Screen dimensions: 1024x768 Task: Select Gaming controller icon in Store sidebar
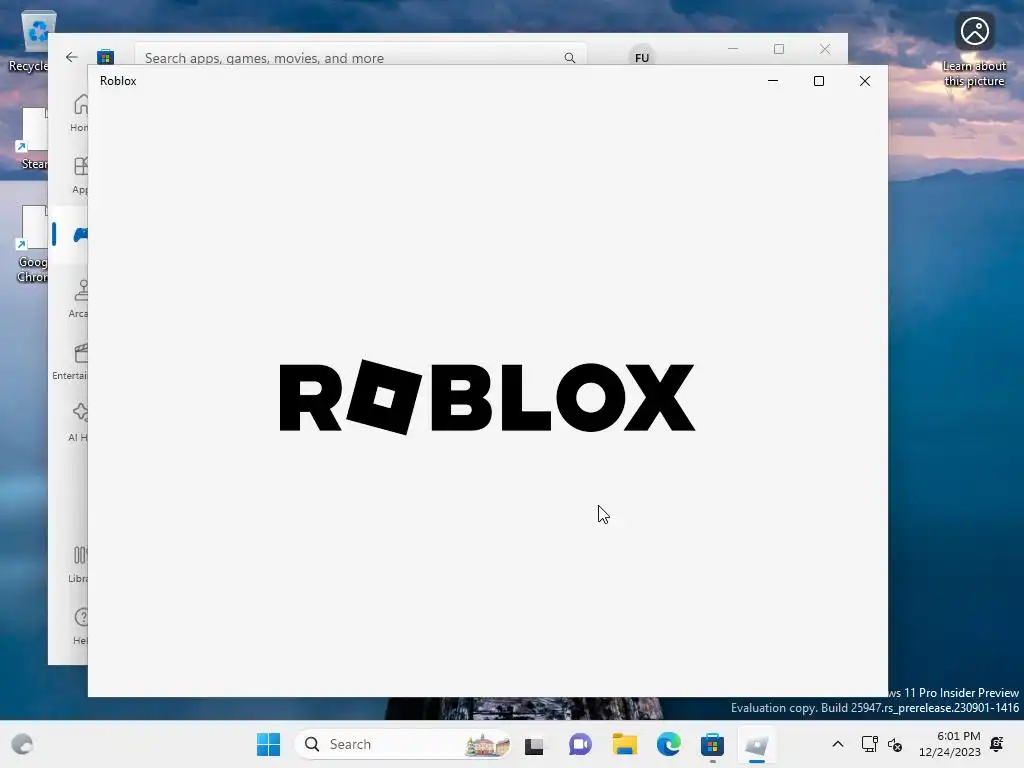pos(80,234)
